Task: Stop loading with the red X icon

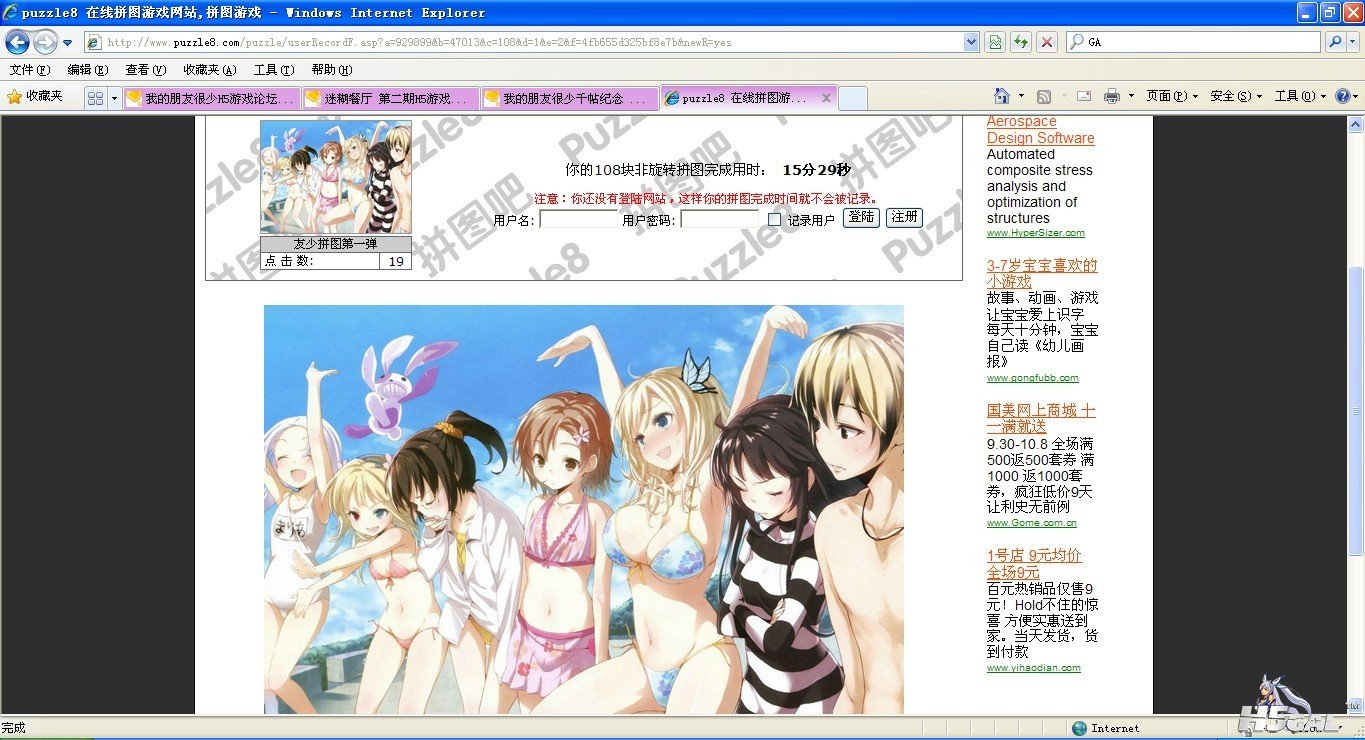Action: coord(1047,42)
